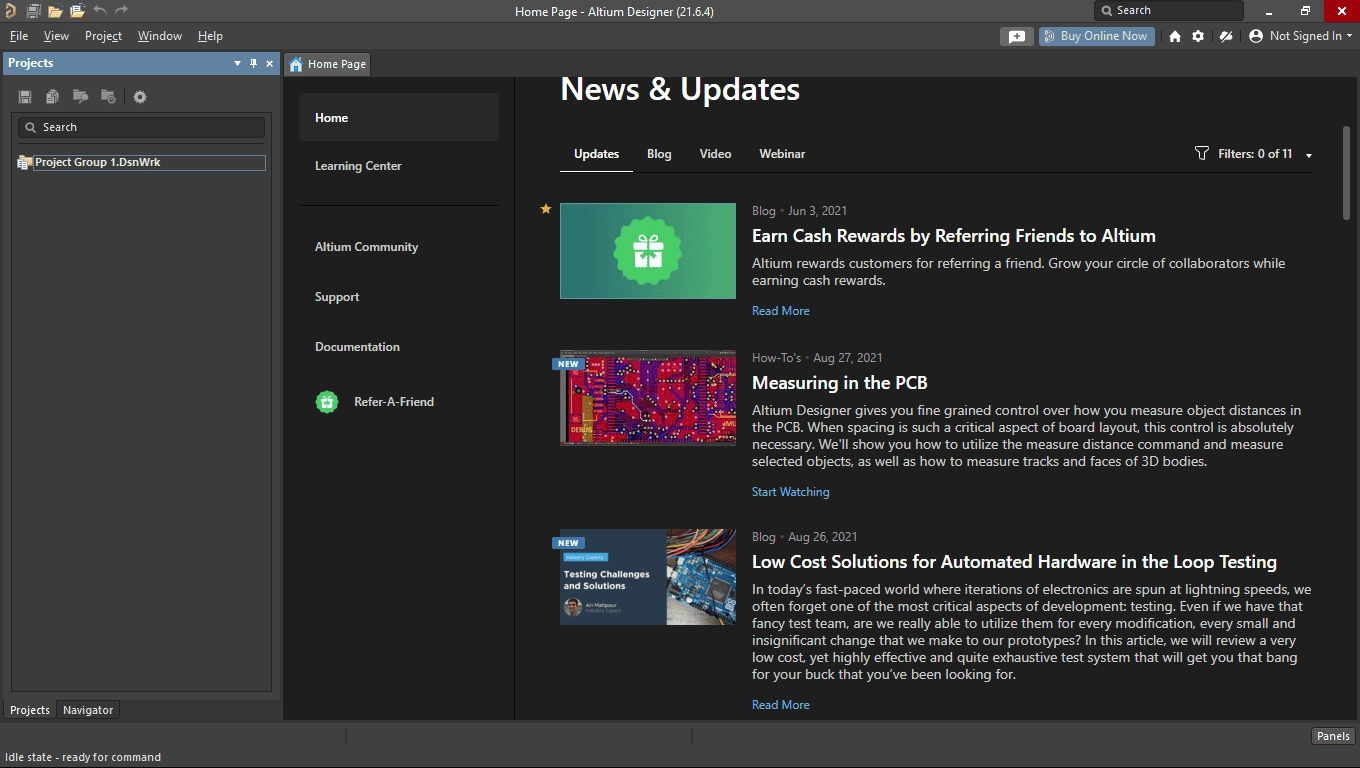Switch to the Navigator bottom tab

[88, 710]
